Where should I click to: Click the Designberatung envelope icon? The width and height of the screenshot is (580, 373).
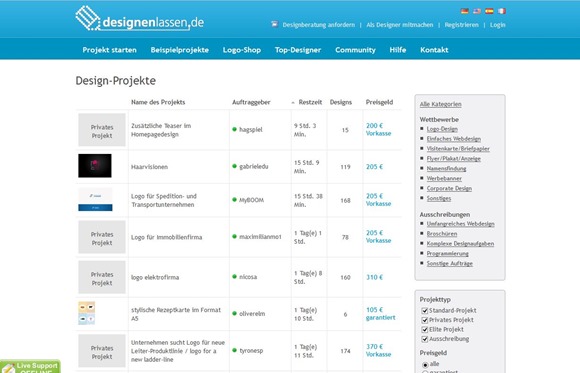point(274,24)
